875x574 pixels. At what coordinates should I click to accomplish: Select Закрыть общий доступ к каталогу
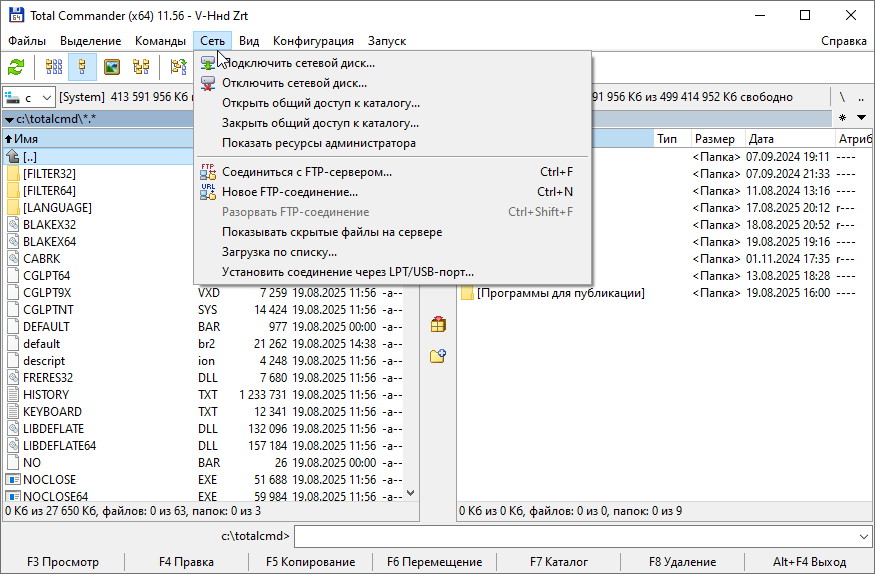(x=393, y=123)
